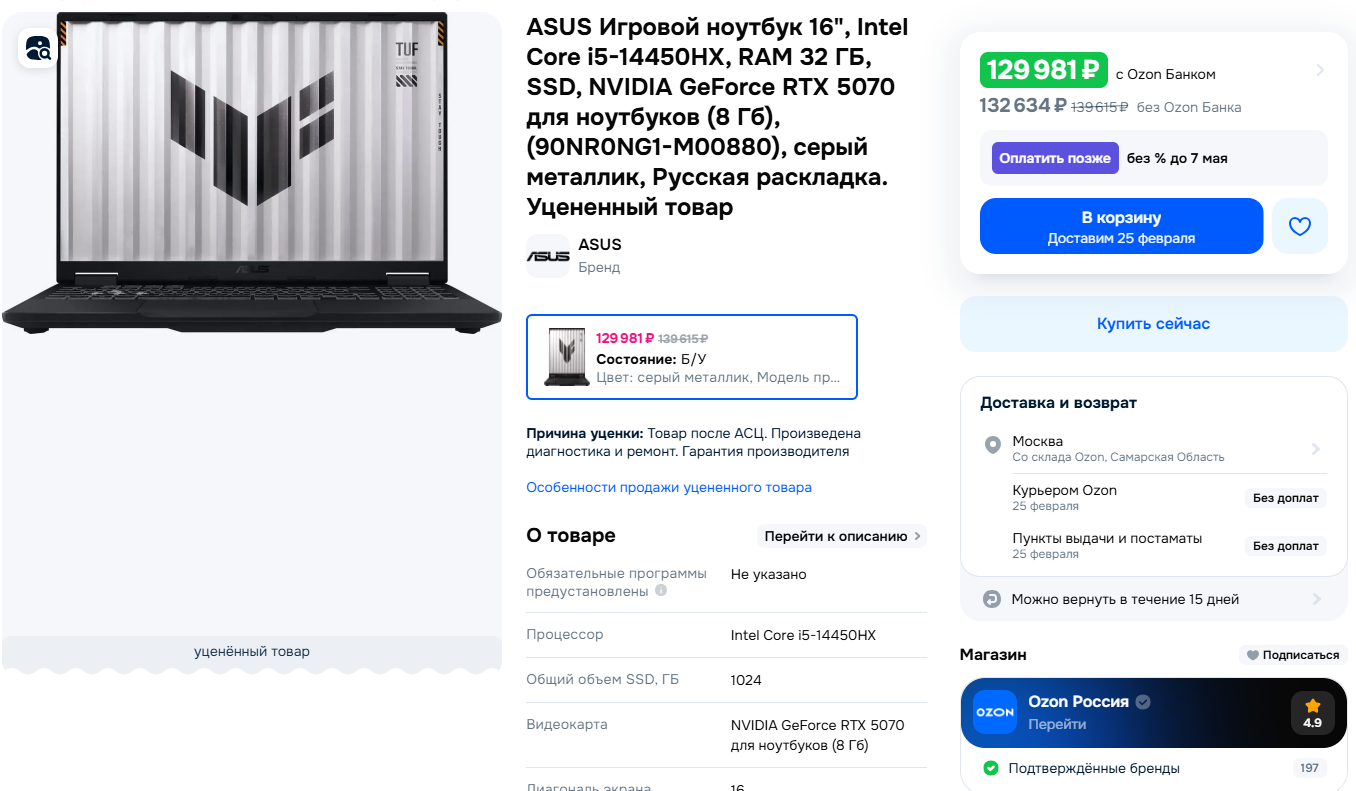Click the verified checkmark by Ozon Россия
The width and height of the screenshot is (1356, 791).
pyautogui.click(x=1143, y=702)
